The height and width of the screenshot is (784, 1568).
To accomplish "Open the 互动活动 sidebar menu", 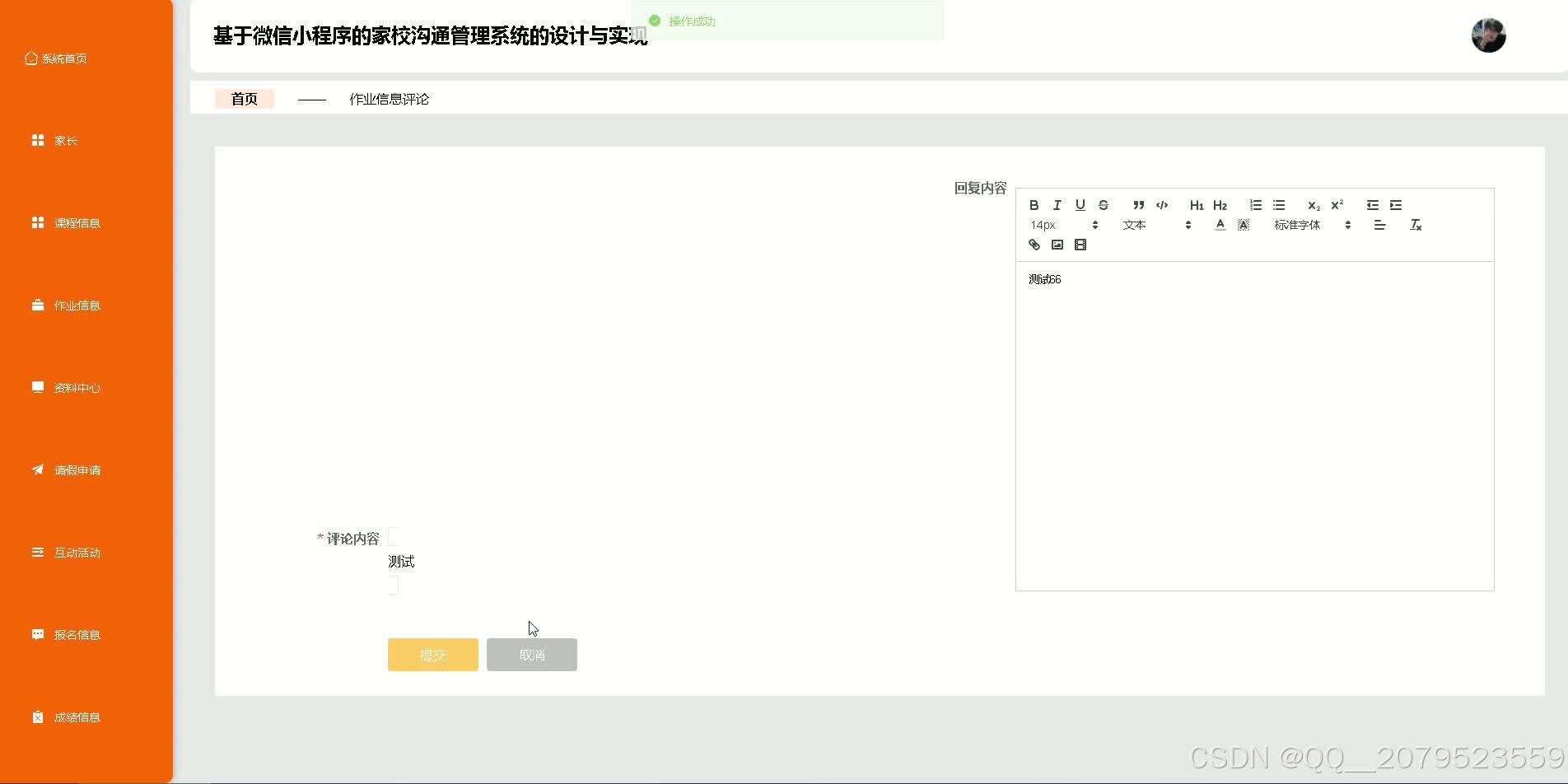I will tap(66, 553).
